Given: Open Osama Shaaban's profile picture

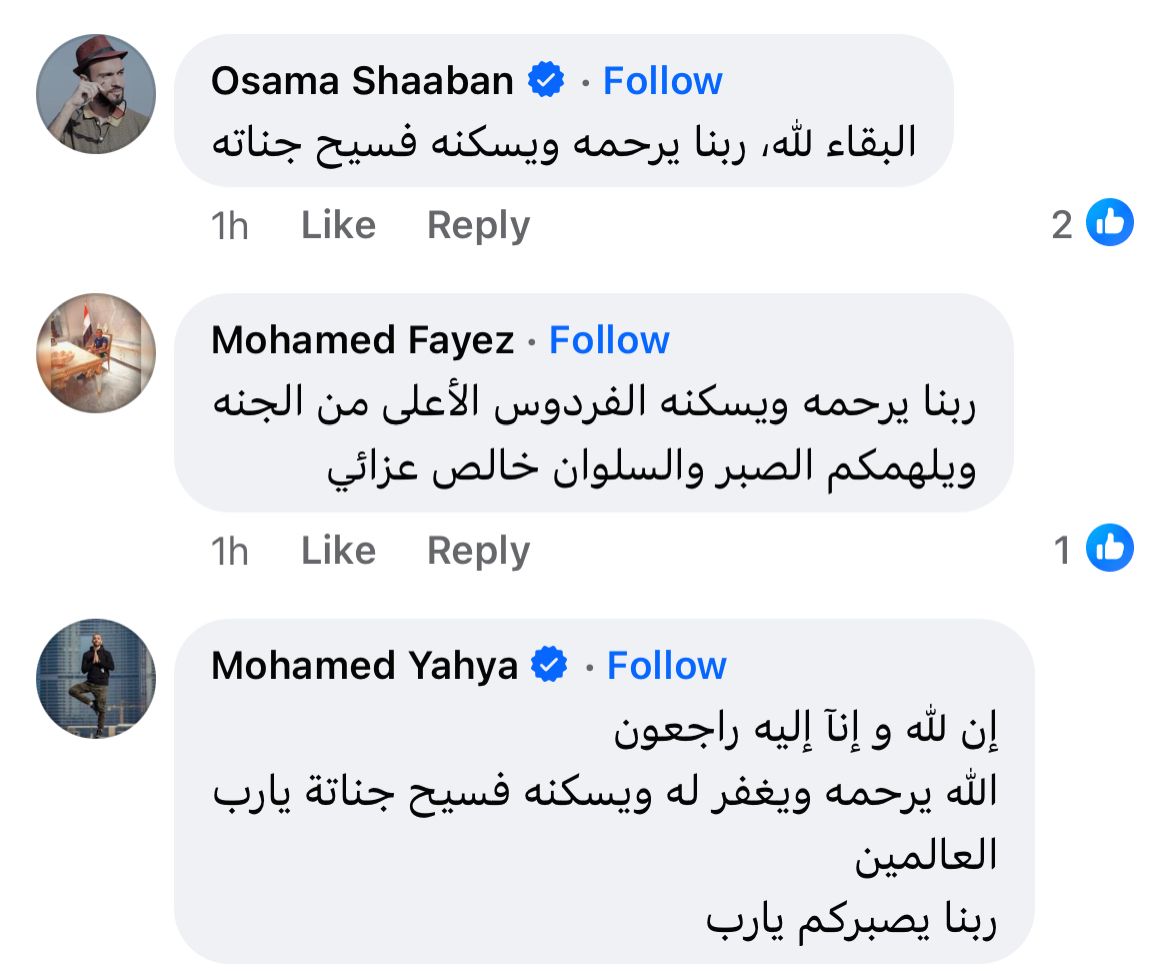Looking at the screenshot, I should coord(96,93).
